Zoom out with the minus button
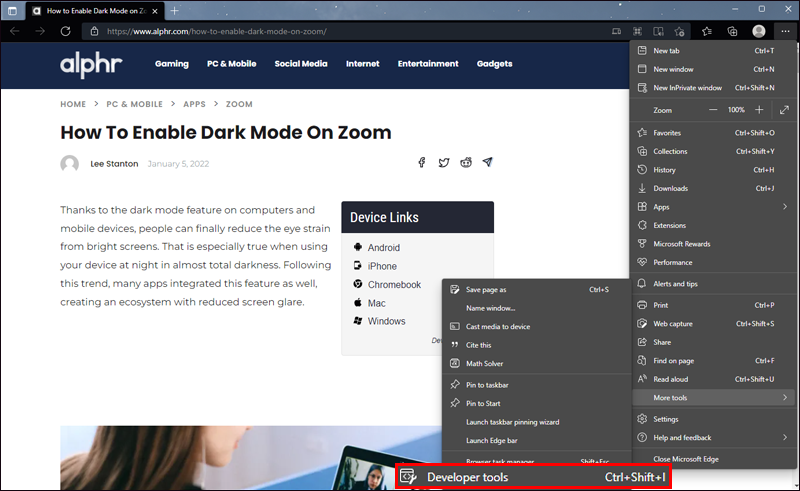The image size is (800, 491). tap(713, 110)
